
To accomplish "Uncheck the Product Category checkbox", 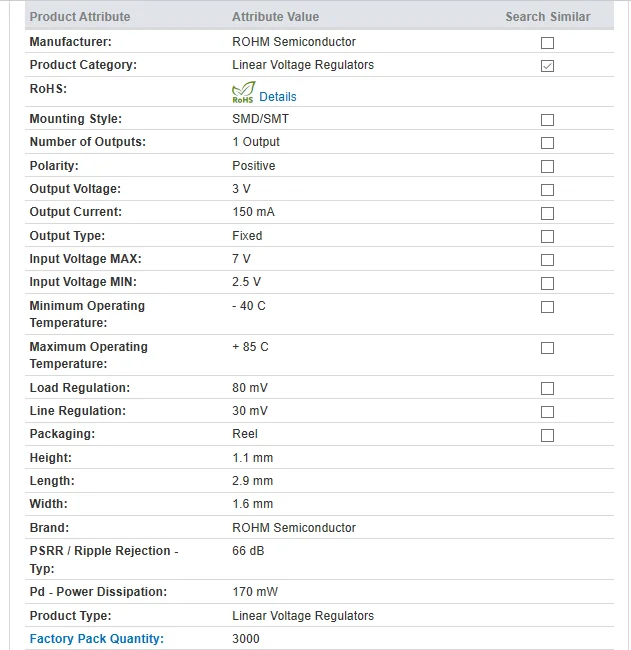I will pyautogui.click(x=547, y=66).
